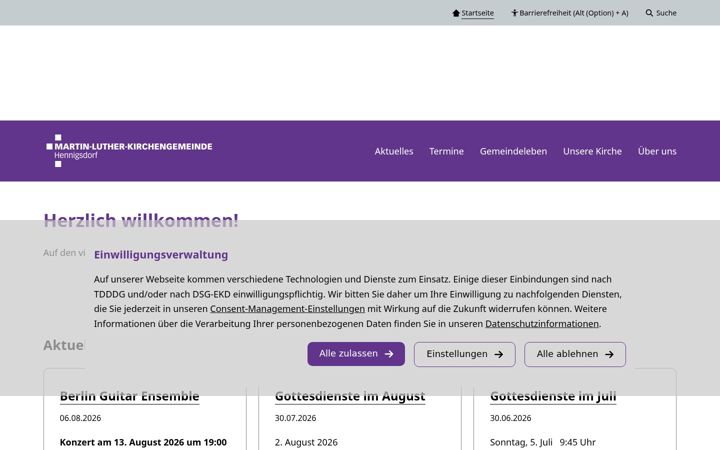Click the Martin-Luther-Kirchengemeinde cross logo
Image resolution: width=720 pixels, height=450 pixels.
point(129,151)
